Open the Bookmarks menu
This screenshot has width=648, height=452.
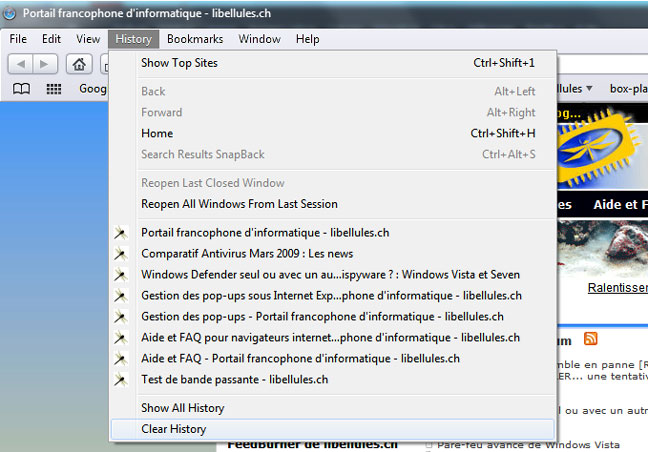[x=195, y=39]
